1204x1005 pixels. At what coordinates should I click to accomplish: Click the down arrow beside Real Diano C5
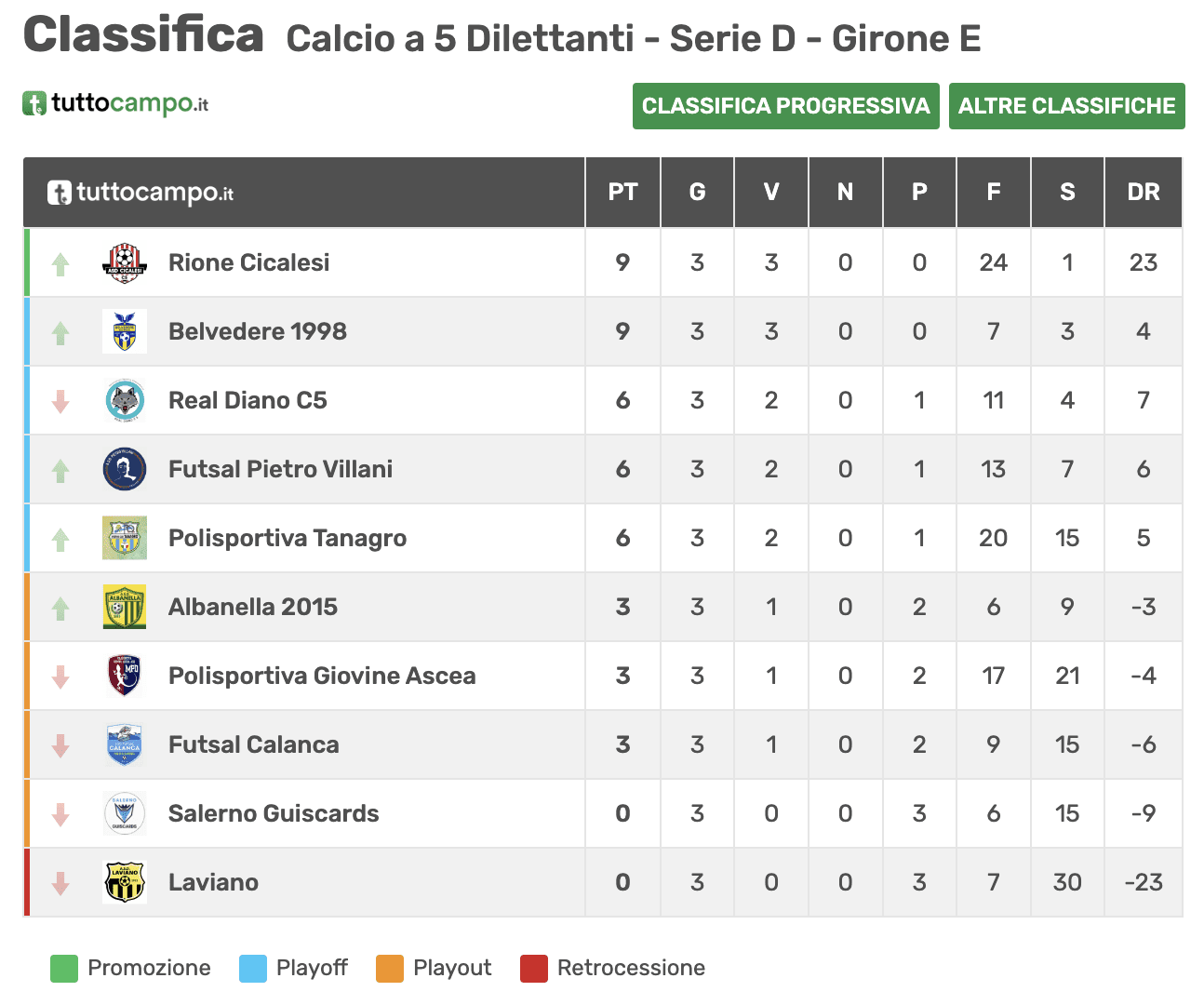[x=60, y=402]
